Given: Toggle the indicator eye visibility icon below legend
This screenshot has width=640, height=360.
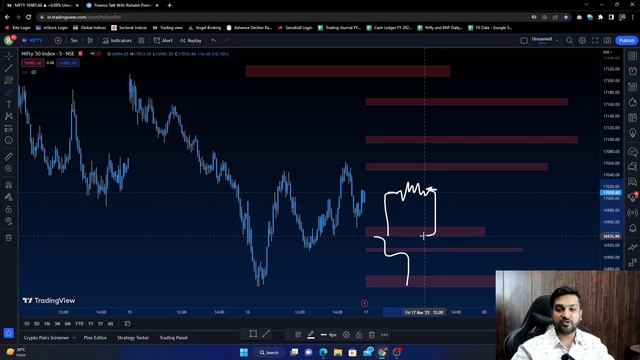Looking at the screenshot, I should (x=33, y=72).
